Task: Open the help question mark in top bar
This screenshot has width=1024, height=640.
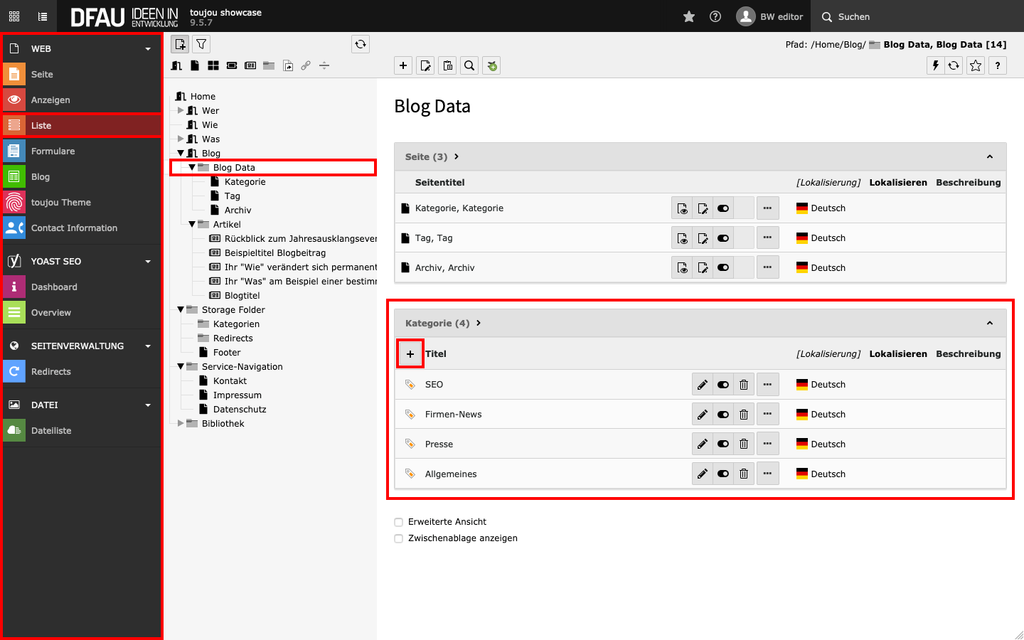Action: pyautogui.click(x=715, y=17)
